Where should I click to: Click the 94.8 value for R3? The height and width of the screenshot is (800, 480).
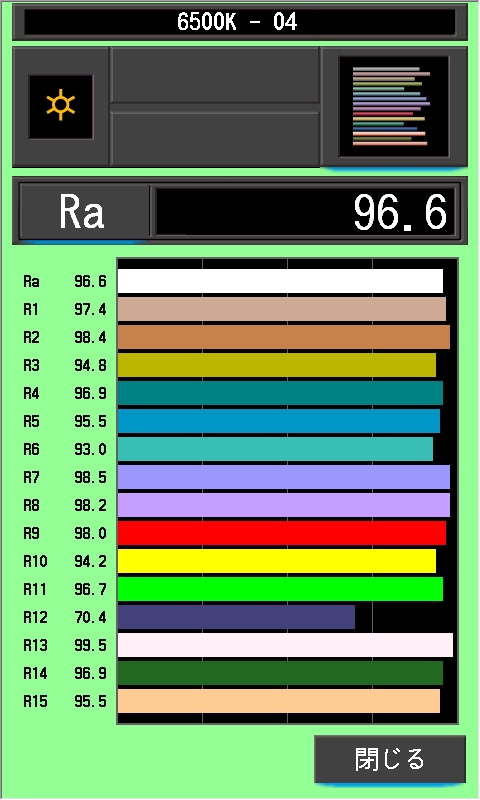[90, 366]
